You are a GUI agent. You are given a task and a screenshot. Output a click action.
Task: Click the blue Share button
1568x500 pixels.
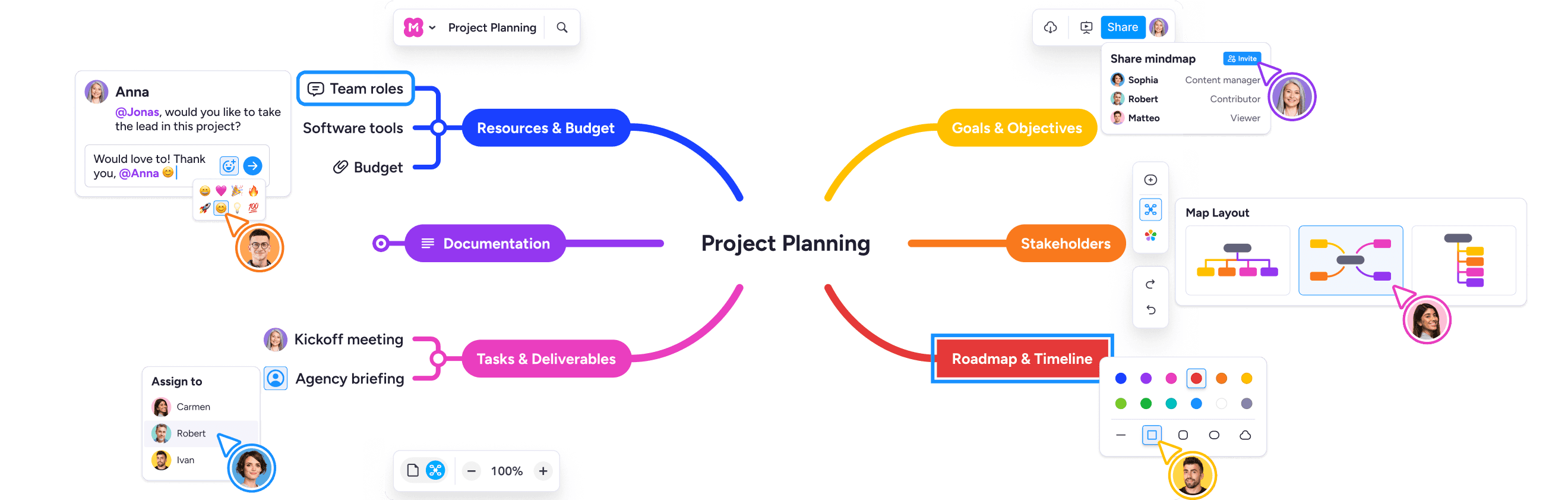[1123, 27]
